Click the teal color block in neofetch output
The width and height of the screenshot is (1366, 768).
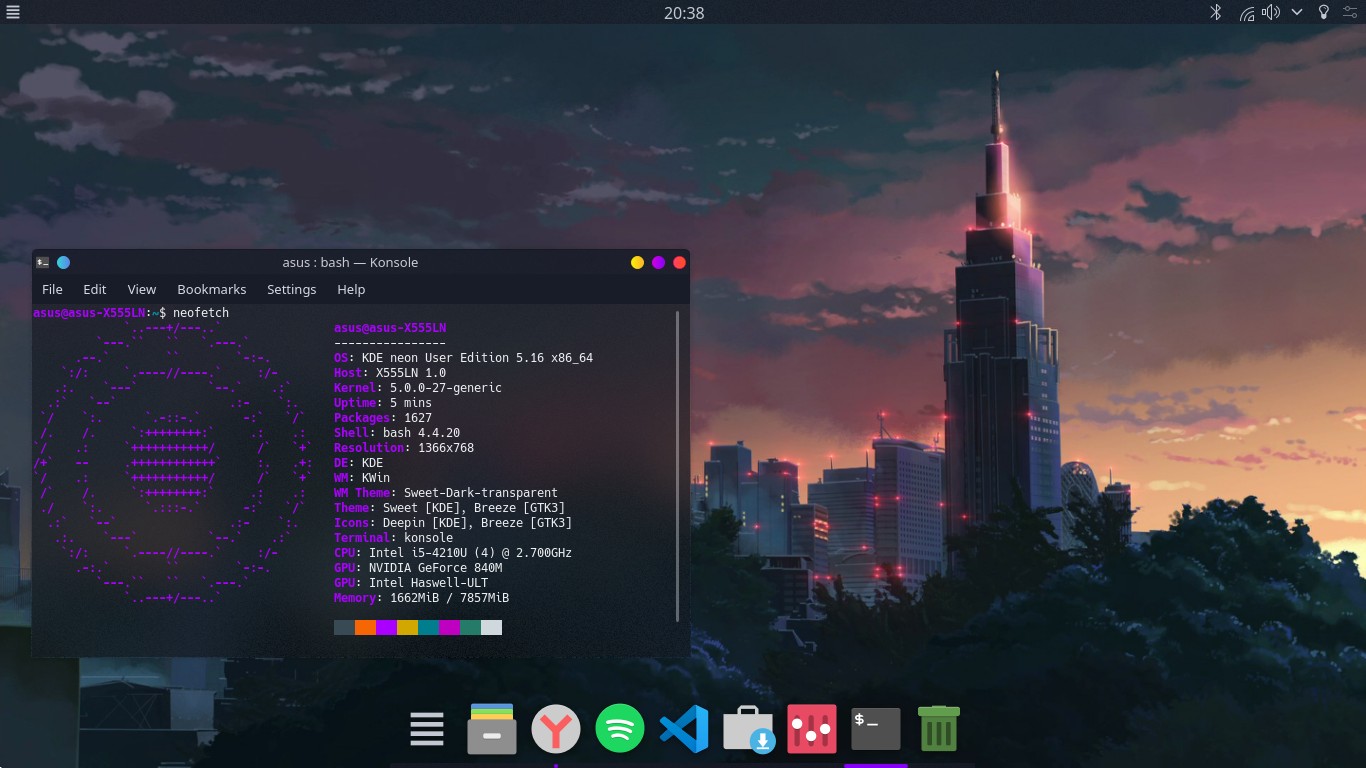point(428,627)
